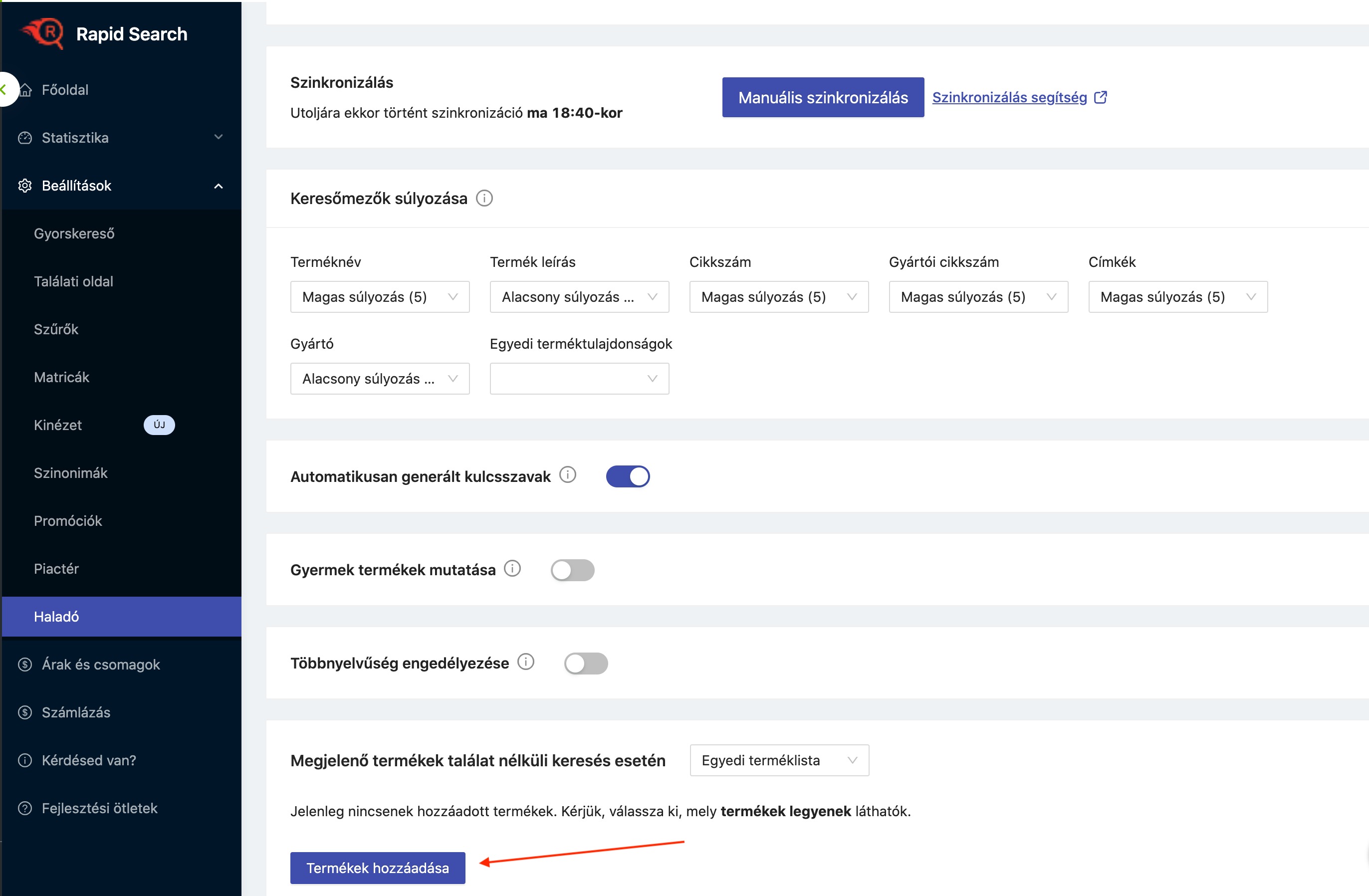The width and height of the screenshot is (1369, 896).
Task: Click the external link icon after Szinkronizálás segítség
Action: tap(1101, 97)
